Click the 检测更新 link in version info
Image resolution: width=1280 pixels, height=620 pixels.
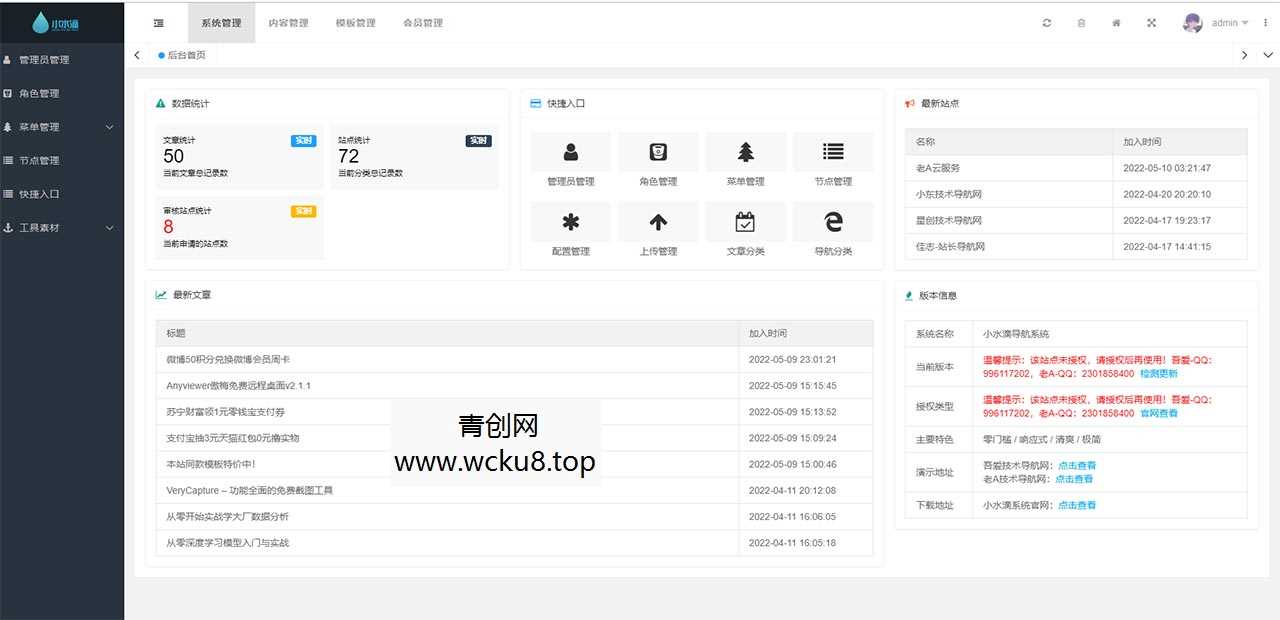point(1159,375)
